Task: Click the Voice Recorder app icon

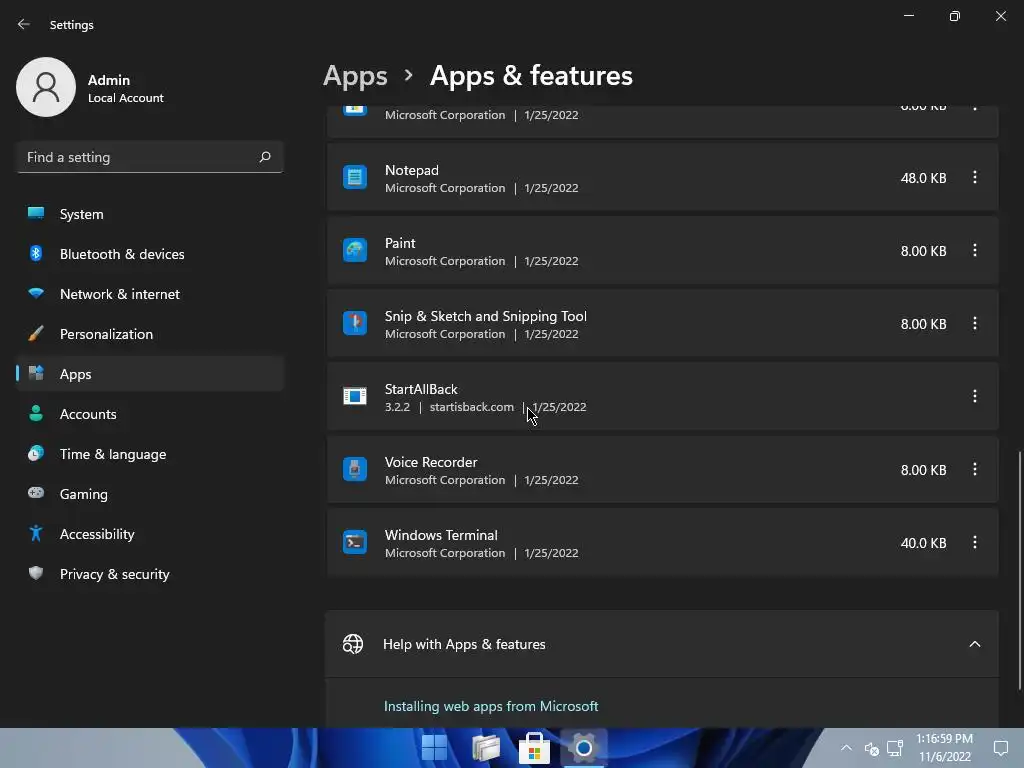Action: point(355,470)
